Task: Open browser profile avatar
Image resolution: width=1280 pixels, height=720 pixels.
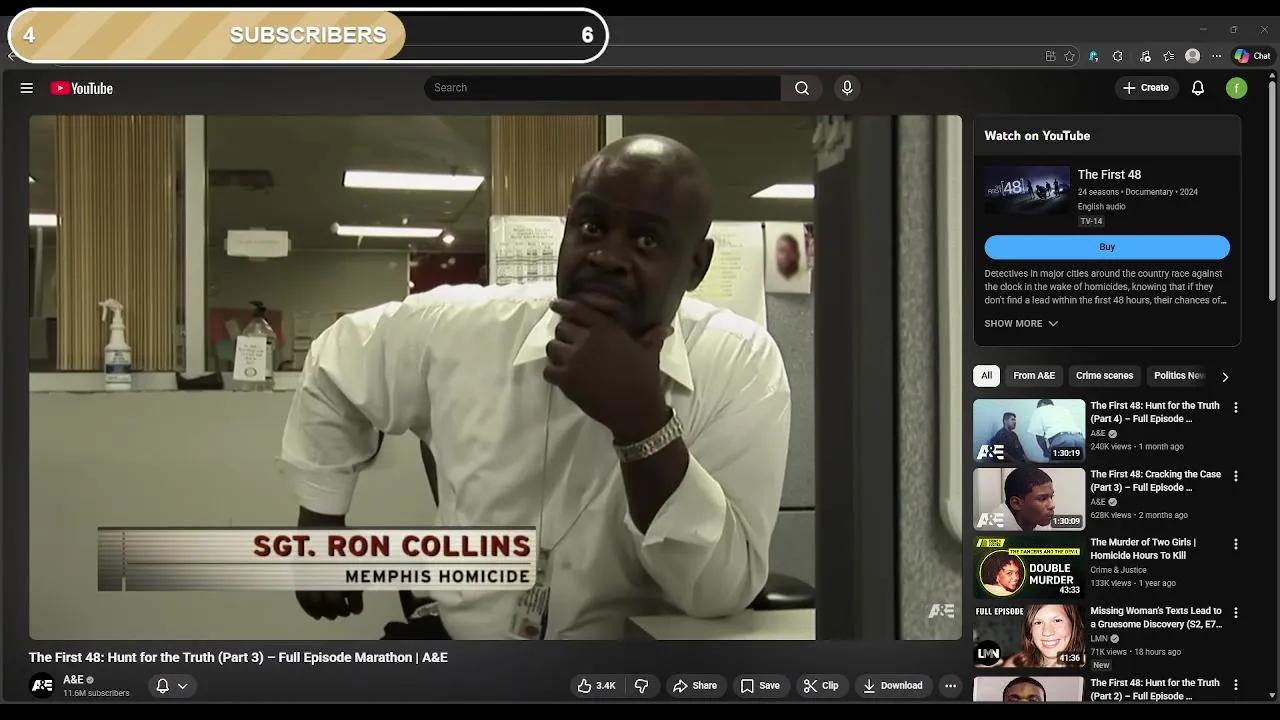Action: [x=1192, y=56]
